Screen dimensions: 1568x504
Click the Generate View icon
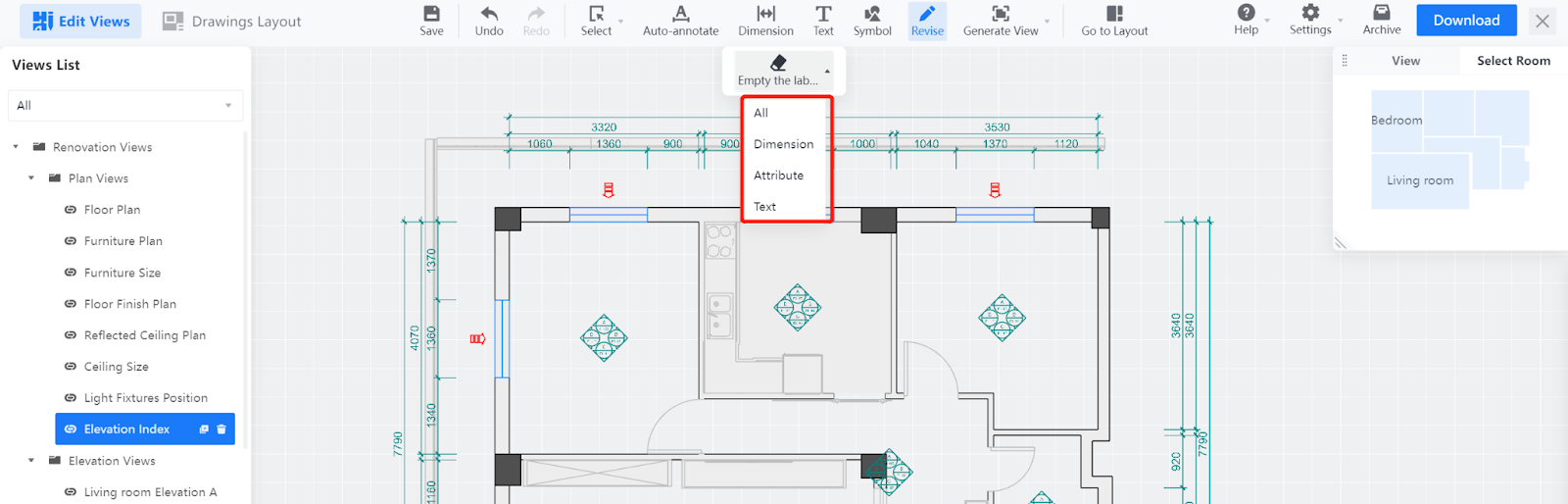(x=1001, y=14)
